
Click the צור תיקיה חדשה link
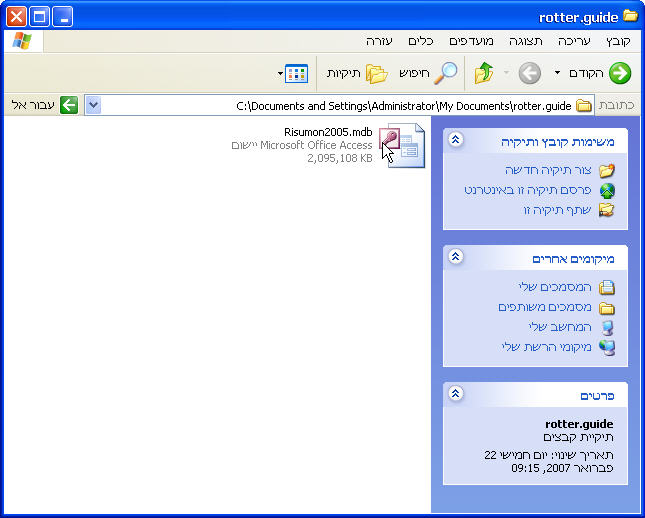[550, 170]
